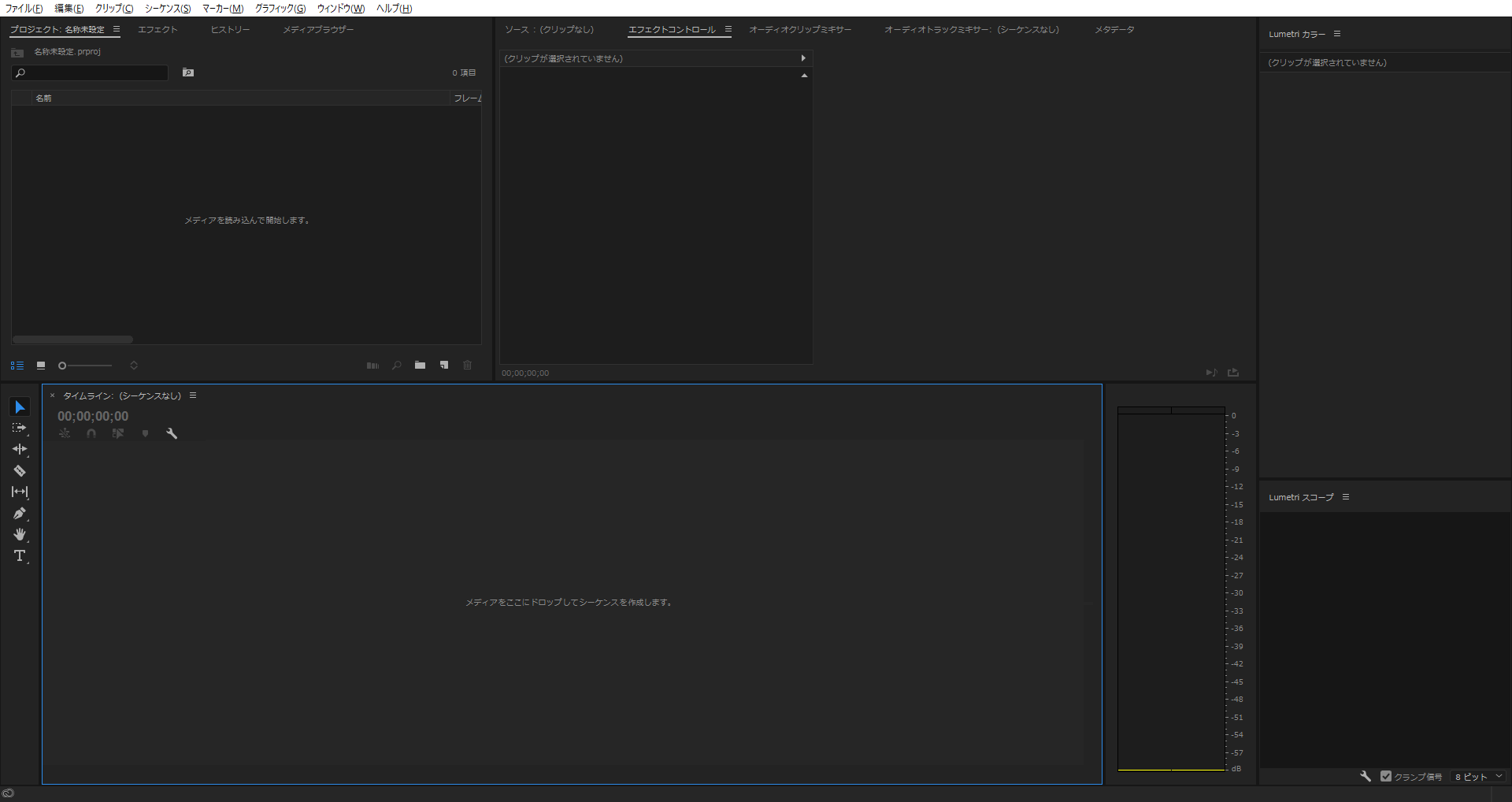Screen dimensions: 1512x802
Task: Switch to the Media Browser tab
Action: pyautogui.click(x=318, y=29)
